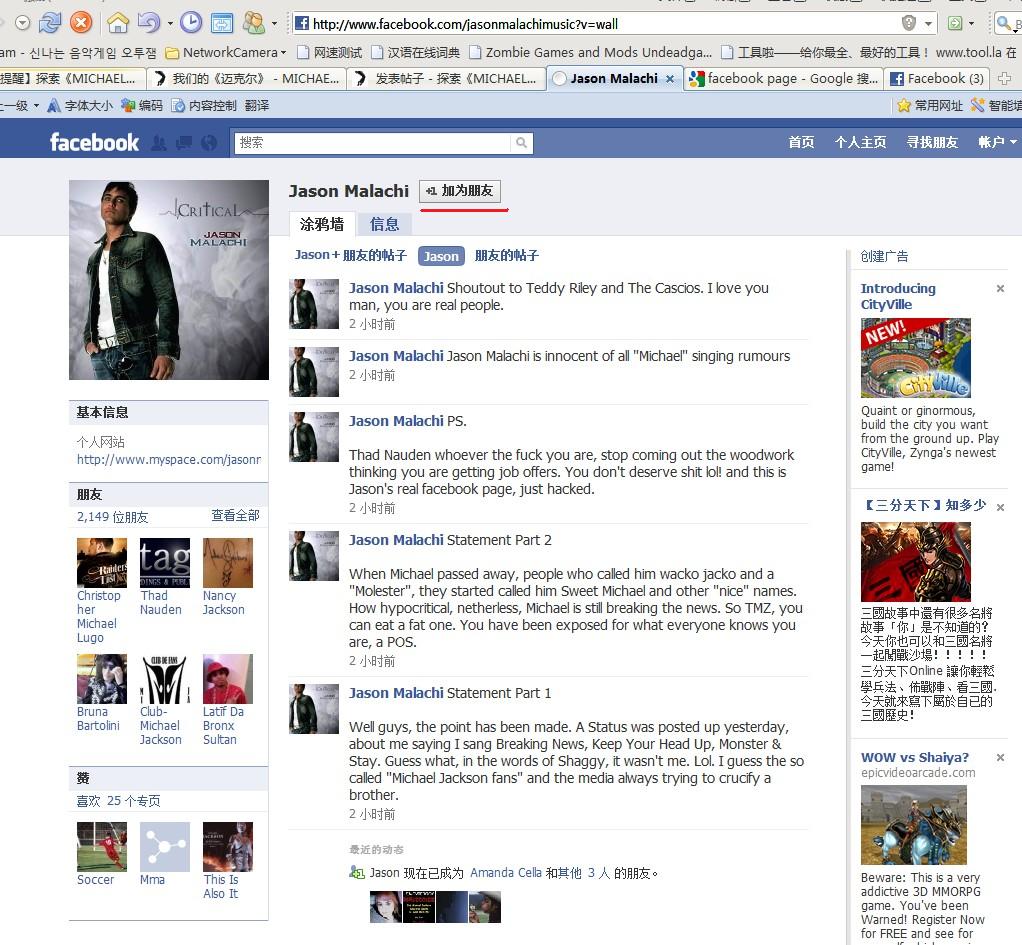Open the Mma liked page thumbnail
This screenshot has width=1022, height=945.
pos(165,847)
